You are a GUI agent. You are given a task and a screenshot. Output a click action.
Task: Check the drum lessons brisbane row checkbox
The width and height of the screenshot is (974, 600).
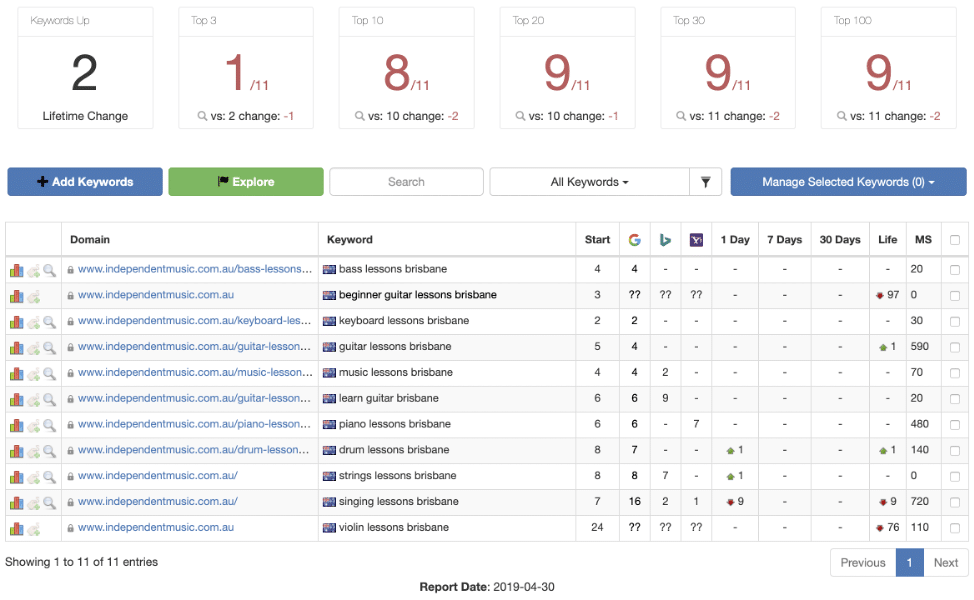click(955, 450)
